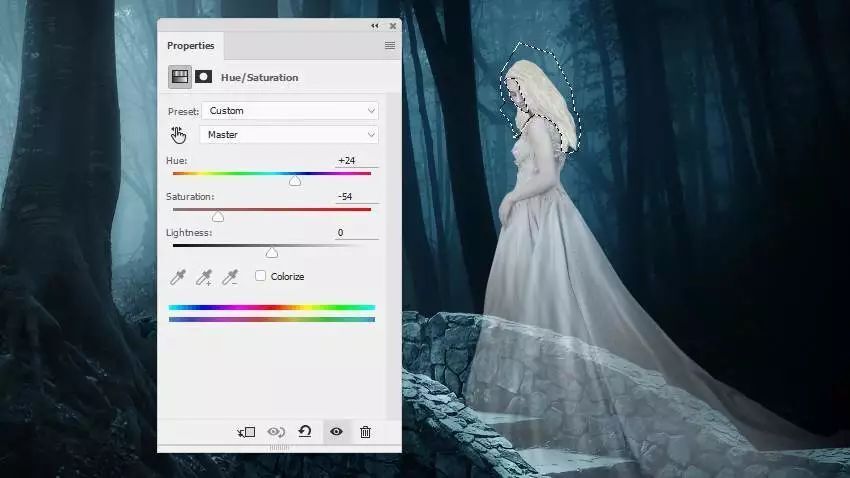Select the layer mask icon
The height and width of the screenshot is (478, 850).
[x=204, y=77]
